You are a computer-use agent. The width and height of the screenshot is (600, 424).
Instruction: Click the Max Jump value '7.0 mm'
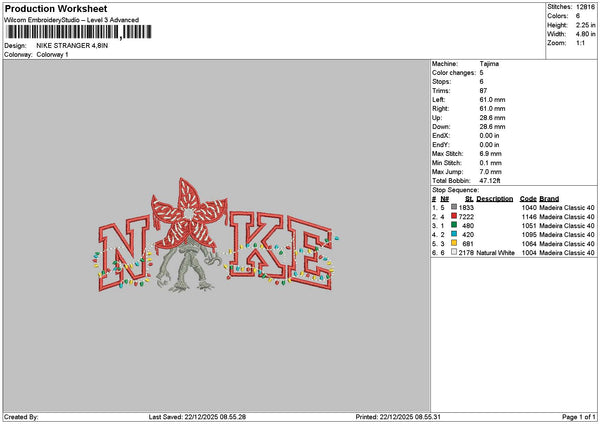coord(490,172)
